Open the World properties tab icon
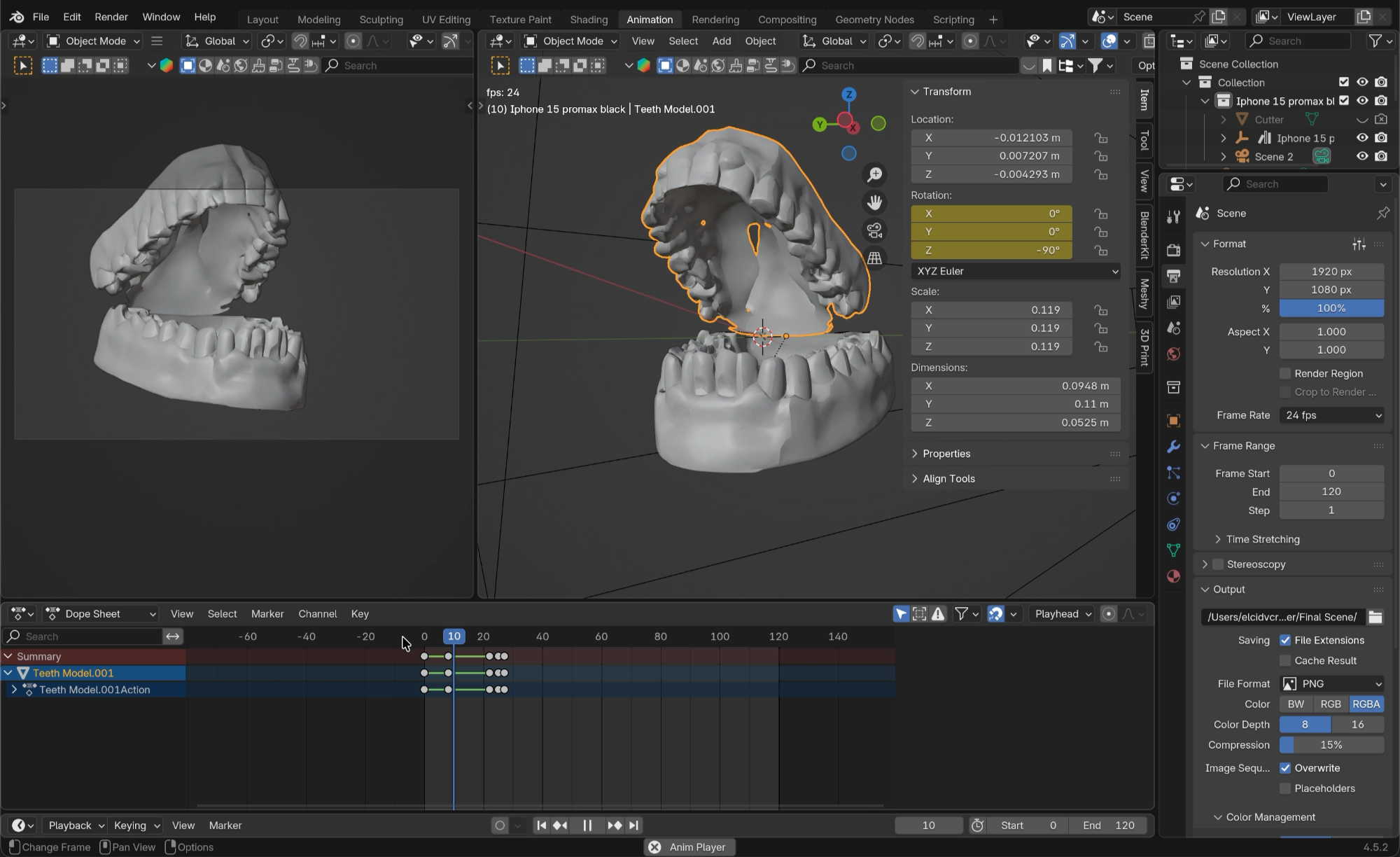The height and width of the screenshot is (857, 1400). pos(1174,354)
